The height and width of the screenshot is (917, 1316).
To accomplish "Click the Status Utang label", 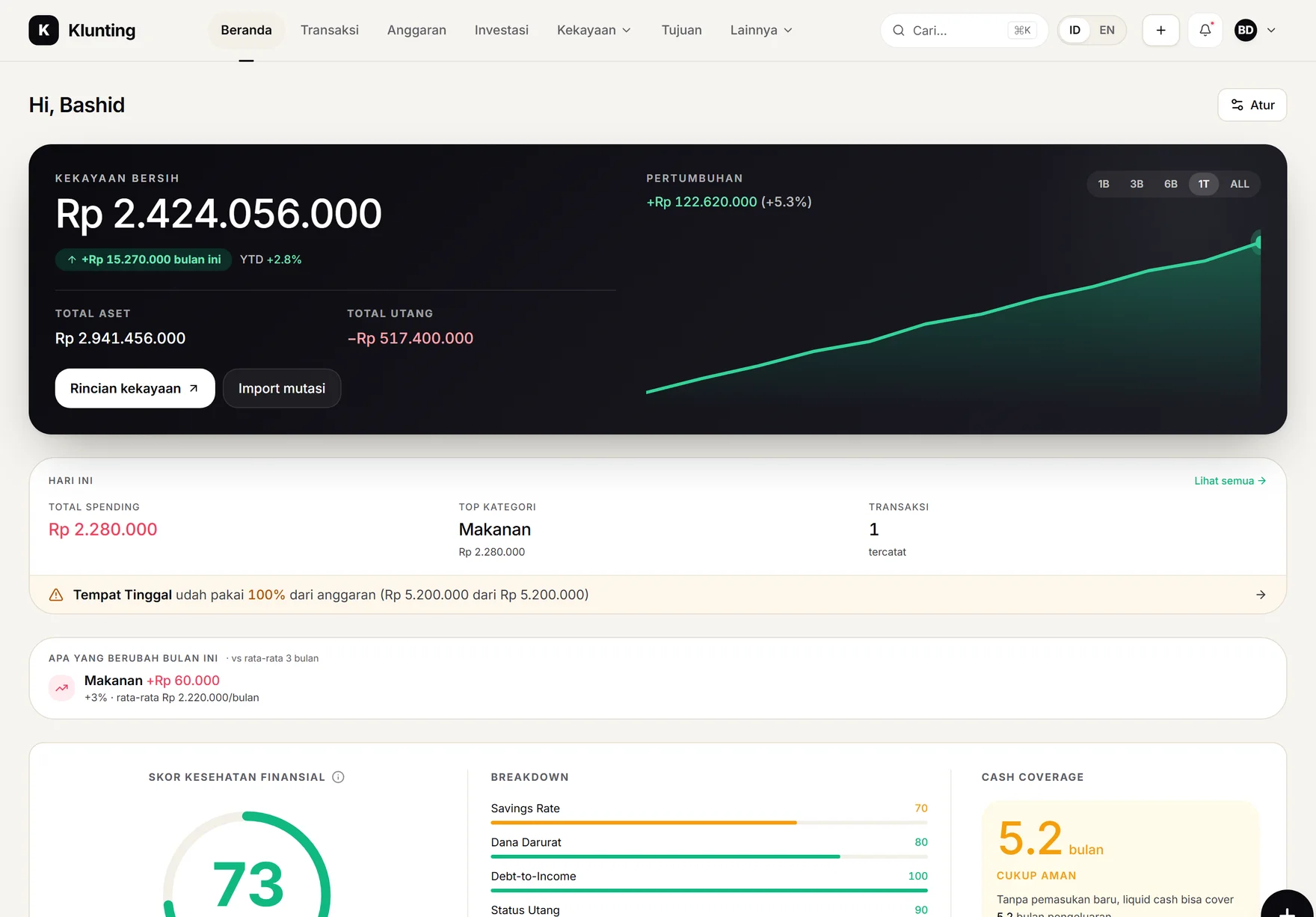I will 525,910.
